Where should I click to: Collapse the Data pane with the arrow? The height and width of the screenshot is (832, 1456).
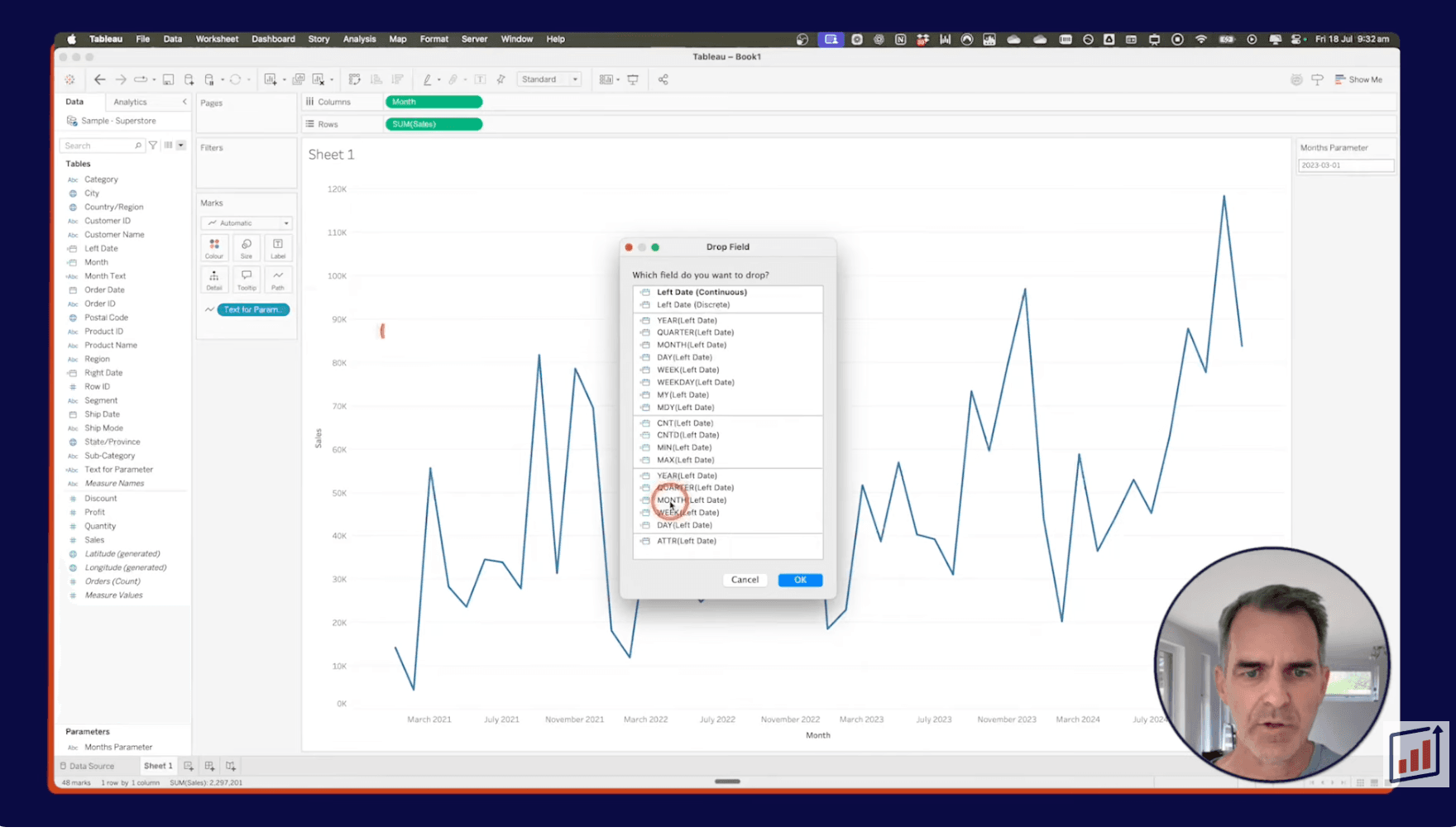pos(184,102)
